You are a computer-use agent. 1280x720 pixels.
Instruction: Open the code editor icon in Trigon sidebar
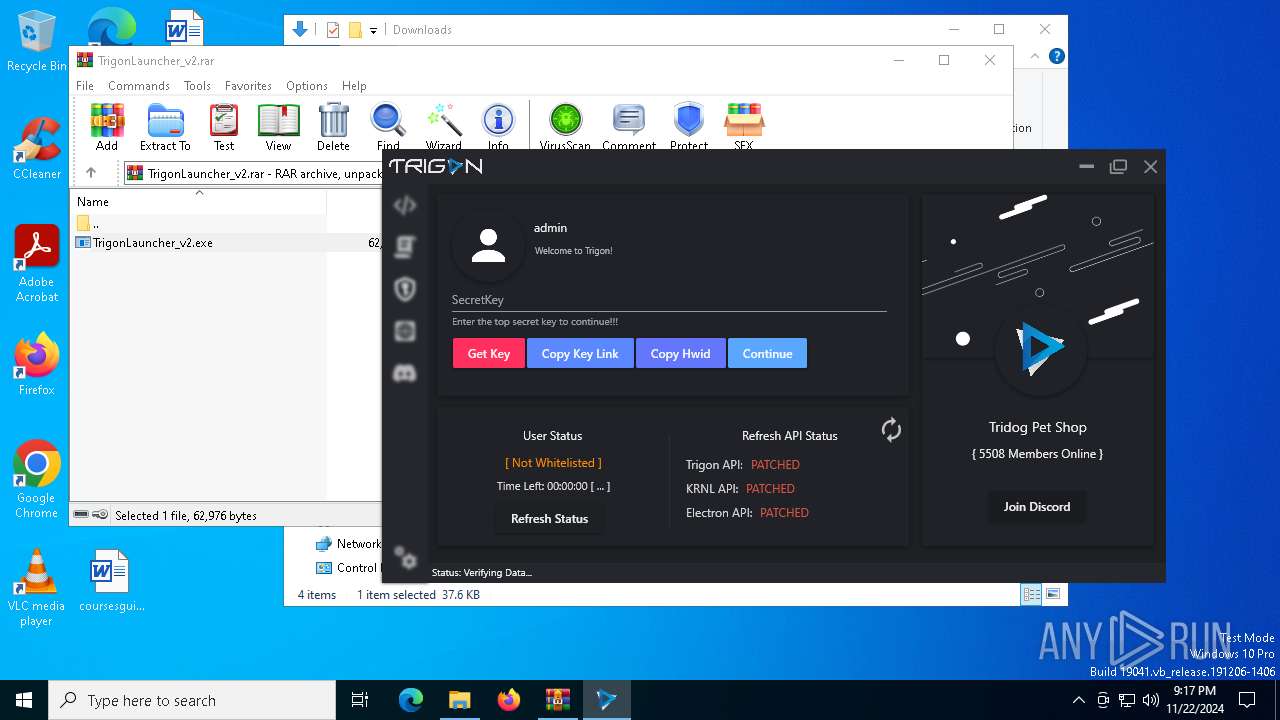pyautogui.click(x=405, y=206)
